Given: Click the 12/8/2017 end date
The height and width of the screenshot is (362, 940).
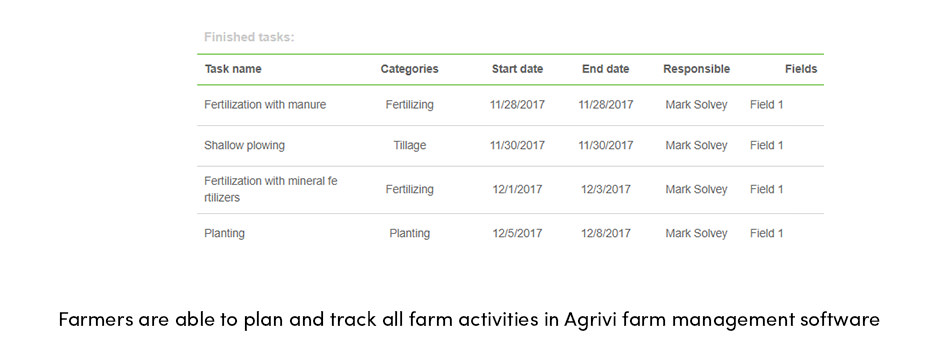Looking at the screenshot, I should tap(605, 233).
